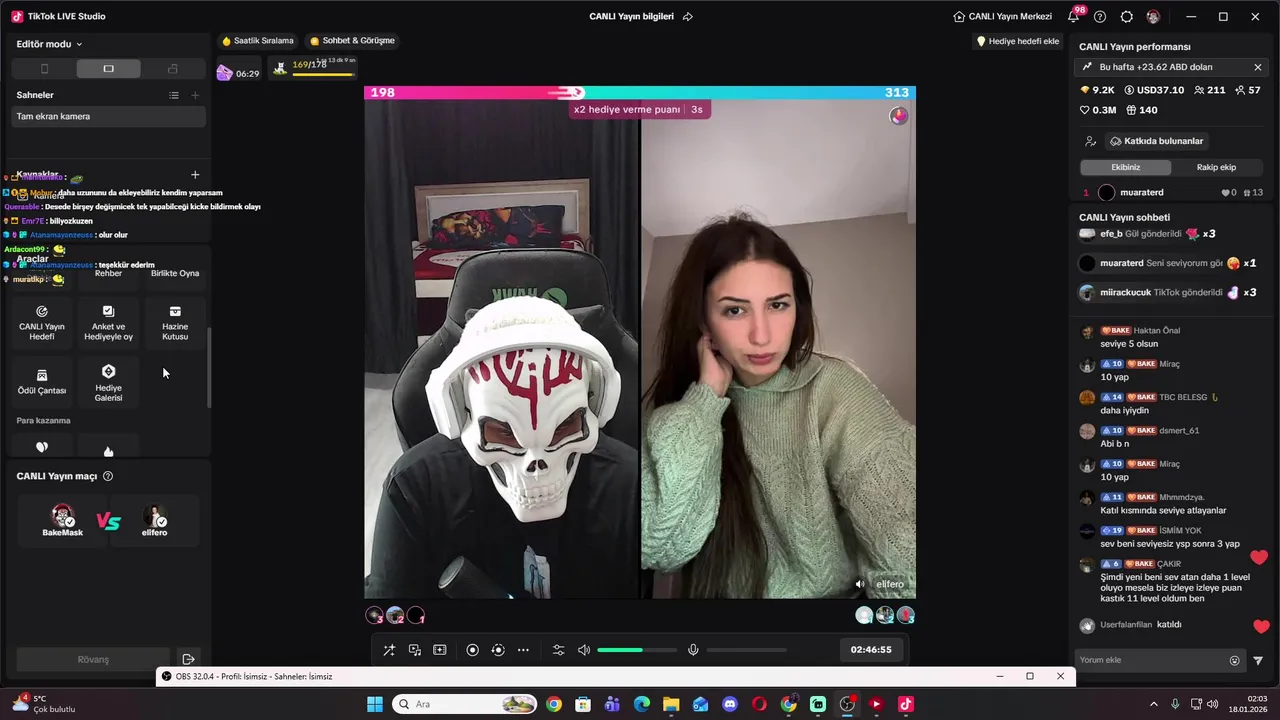Click the exit match icon beside Rövanş
The width and height of the screenshot is (1280, 720).
pyautogui.click(x=188, y=659)
